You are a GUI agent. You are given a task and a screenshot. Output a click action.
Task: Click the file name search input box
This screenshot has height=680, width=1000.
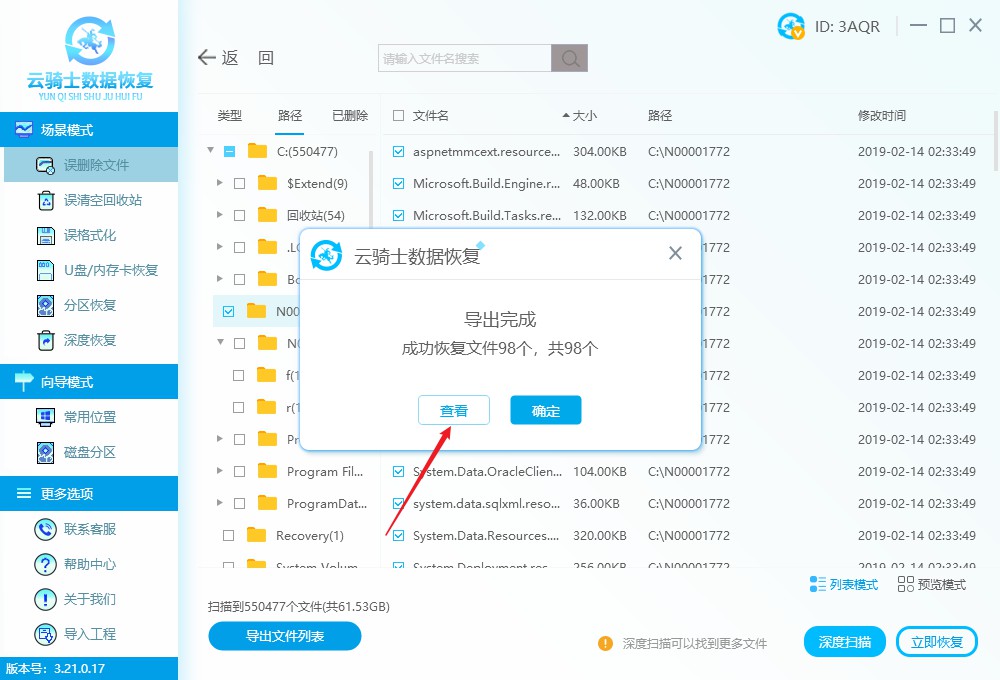463,57
